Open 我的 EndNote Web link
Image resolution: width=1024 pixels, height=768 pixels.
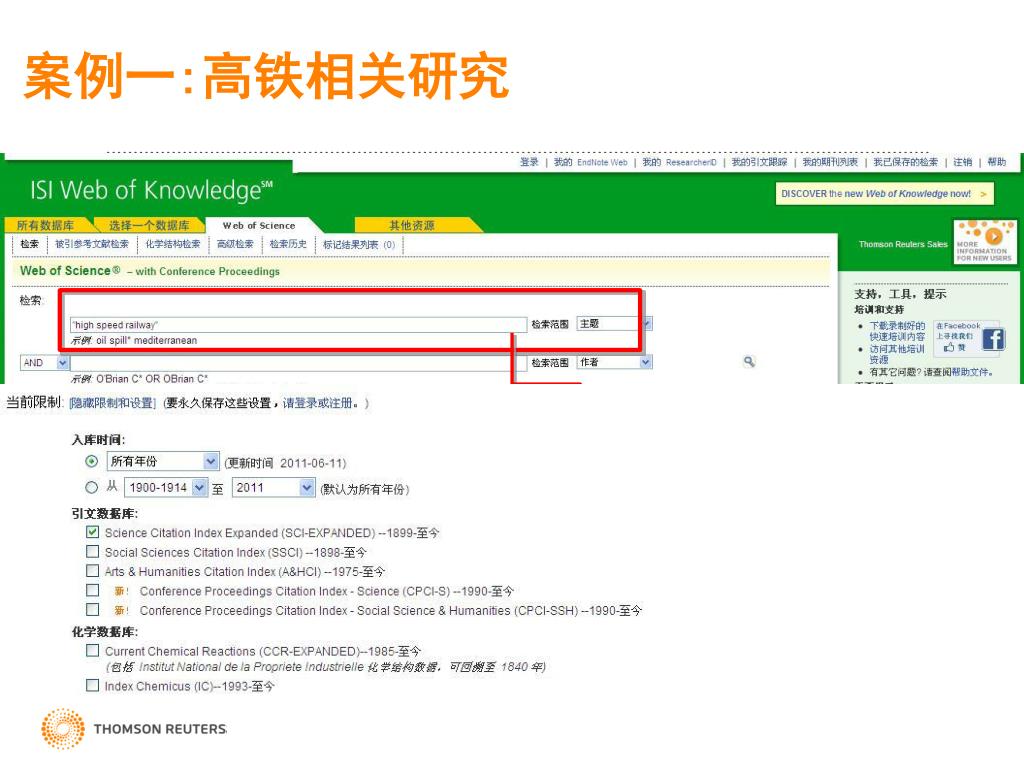click(x=590, y=162)
